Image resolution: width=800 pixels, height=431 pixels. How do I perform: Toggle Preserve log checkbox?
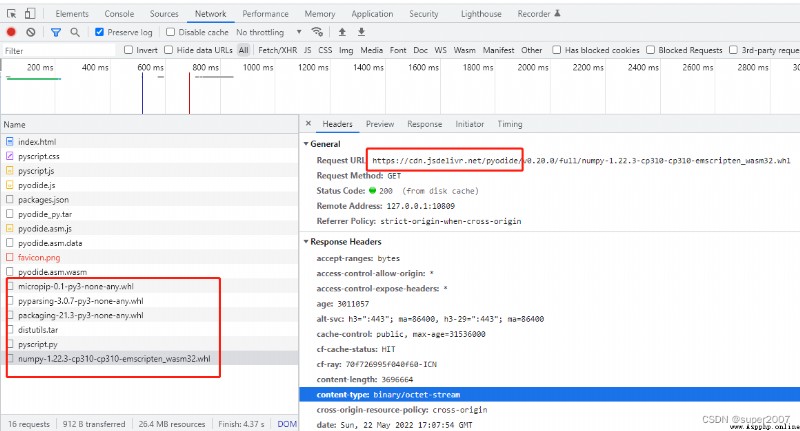(x=99, y=32)
